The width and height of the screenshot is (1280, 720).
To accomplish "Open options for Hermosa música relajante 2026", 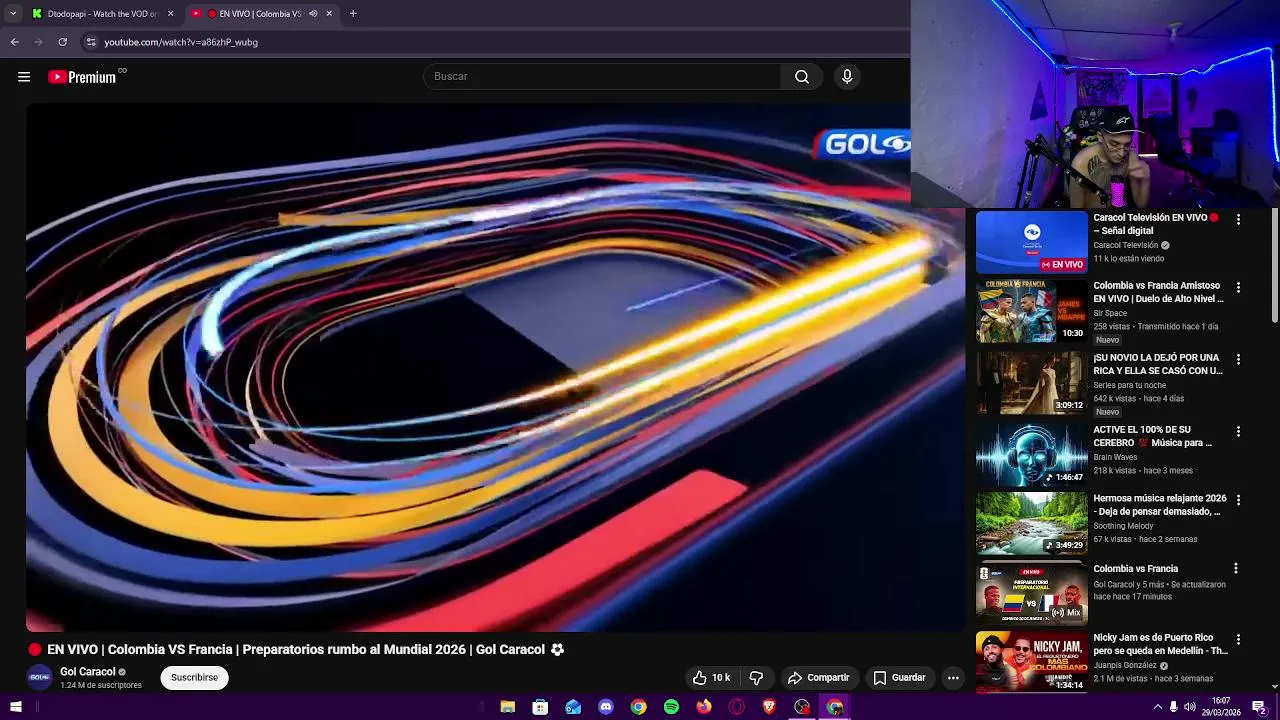I will coord(1238,499).
